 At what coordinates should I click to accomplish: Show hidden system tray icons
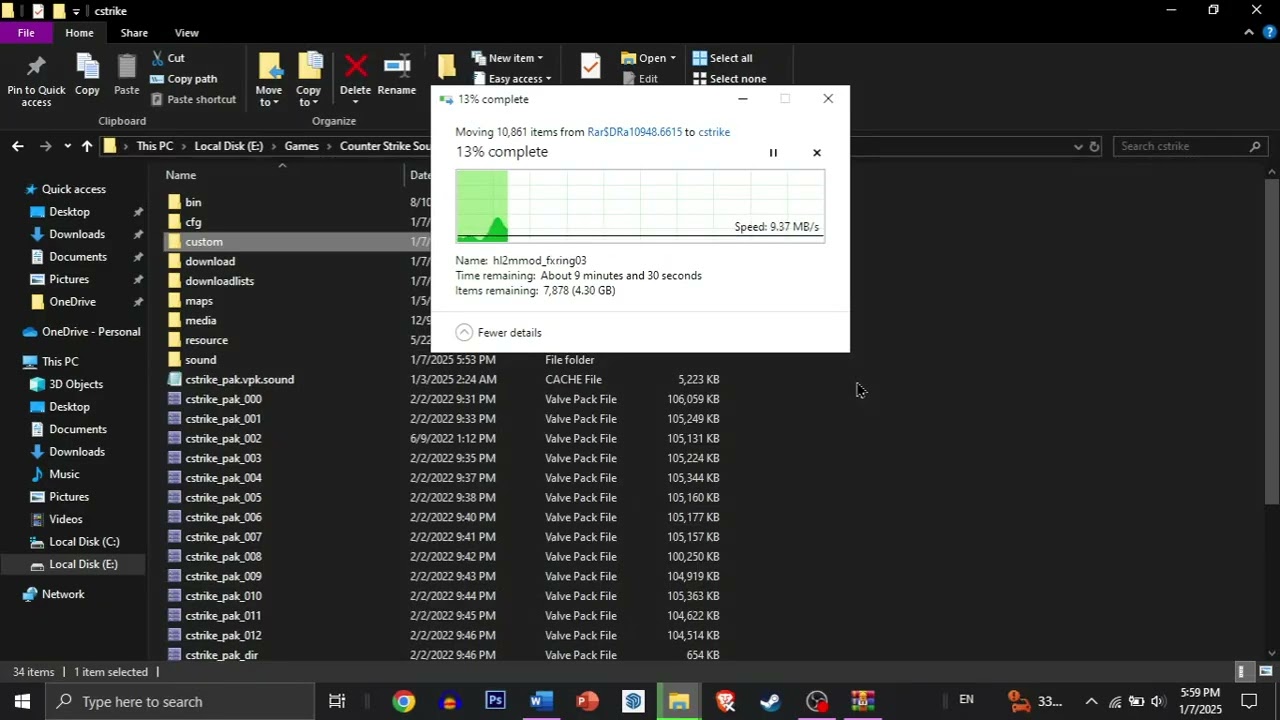[1091, 701]
